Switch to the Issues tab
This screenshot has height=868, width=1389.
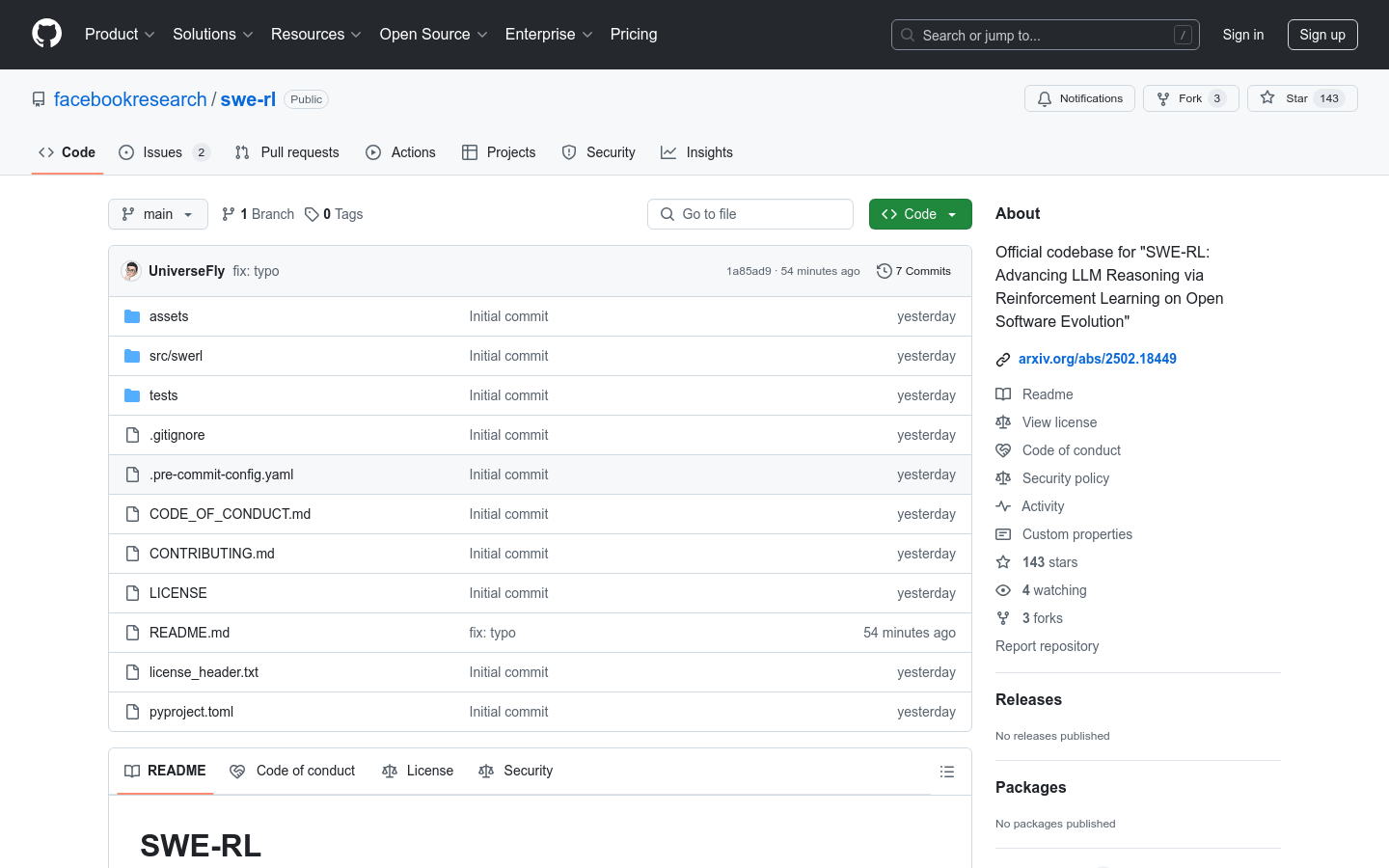coord(163,152)
